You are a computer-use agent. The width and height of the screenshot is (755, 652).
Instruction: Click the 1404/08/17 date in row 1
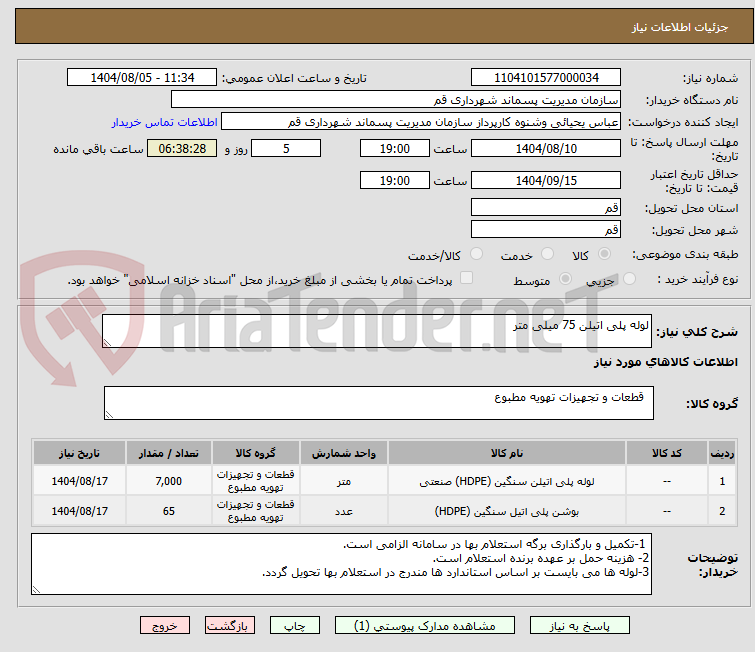[79, 481]
